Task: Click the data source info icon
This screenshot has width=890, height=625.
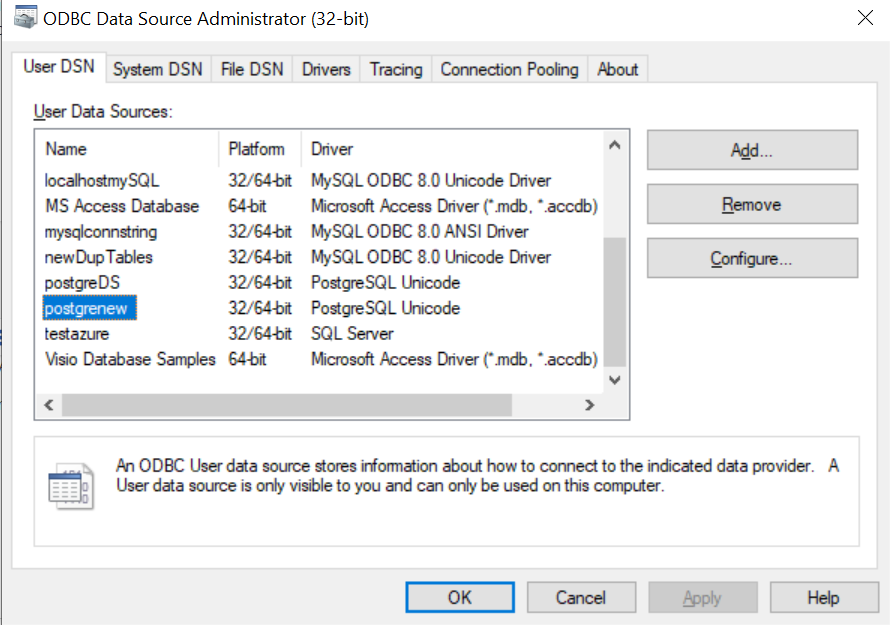Action: tap(71, 486)
